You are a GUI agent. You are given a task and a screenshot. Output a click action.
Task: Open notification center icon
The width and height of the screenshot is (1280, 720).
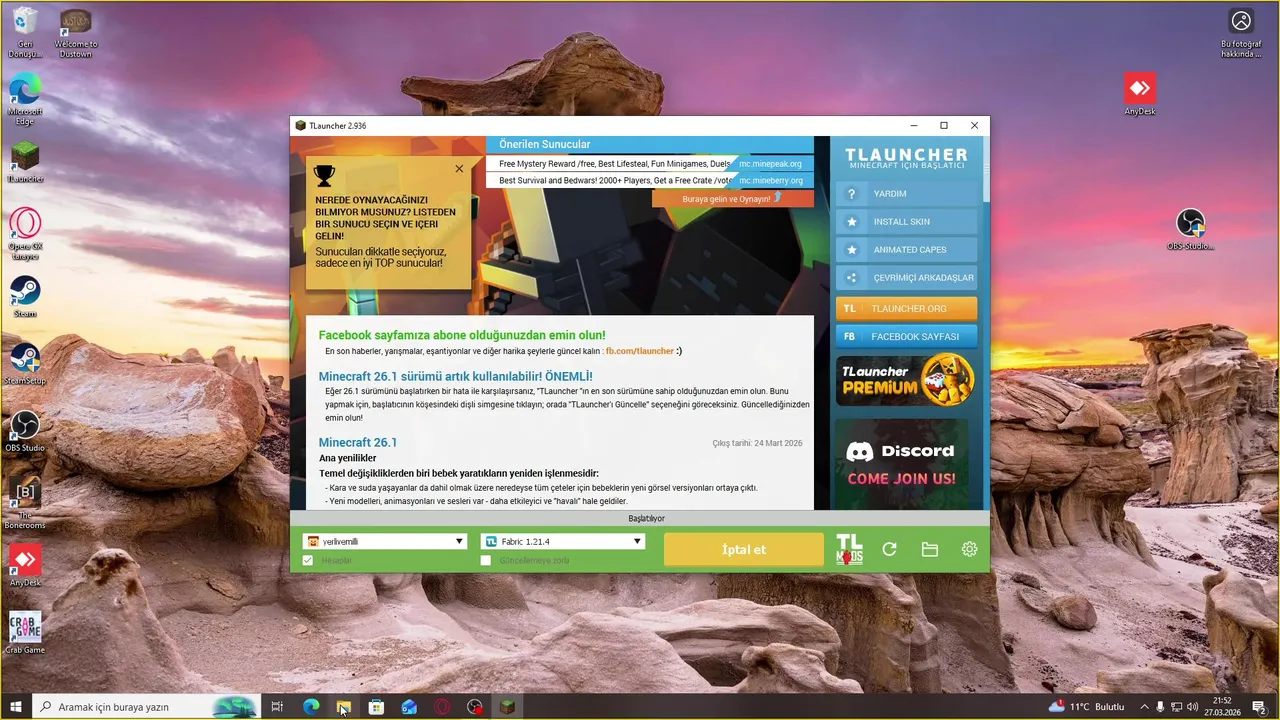click(x=1259, y=707)
